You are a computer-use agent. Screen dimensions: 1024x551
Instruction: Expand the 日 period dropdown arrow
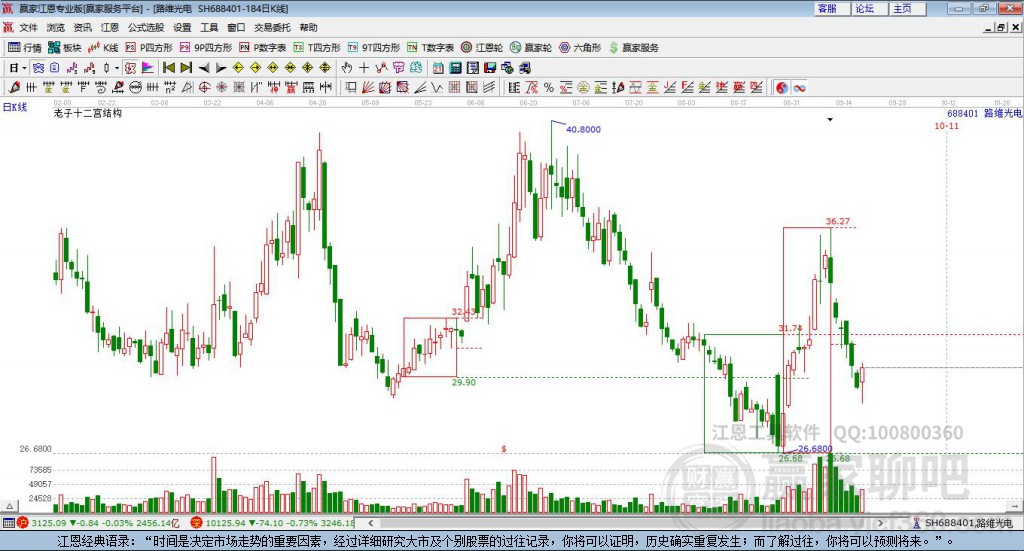tap(25, 68)
